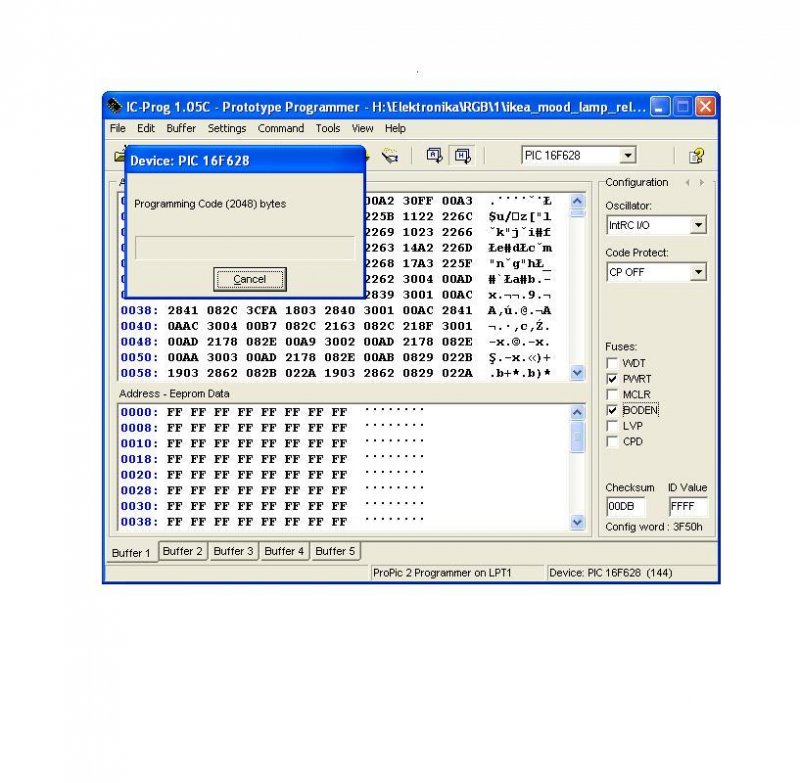Enable the LVP fuse checkbox
800x783 pixels.
pyautogui.click(x=612, y=426)
